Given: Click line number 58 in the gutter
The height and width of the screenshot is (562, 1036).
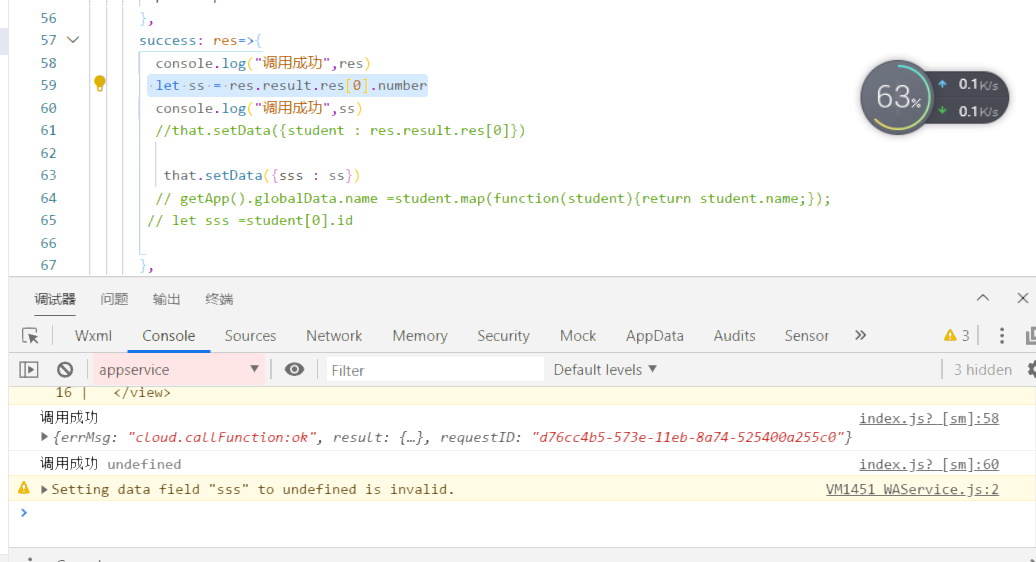Looking at the screenshot, I should click(48, 63).
